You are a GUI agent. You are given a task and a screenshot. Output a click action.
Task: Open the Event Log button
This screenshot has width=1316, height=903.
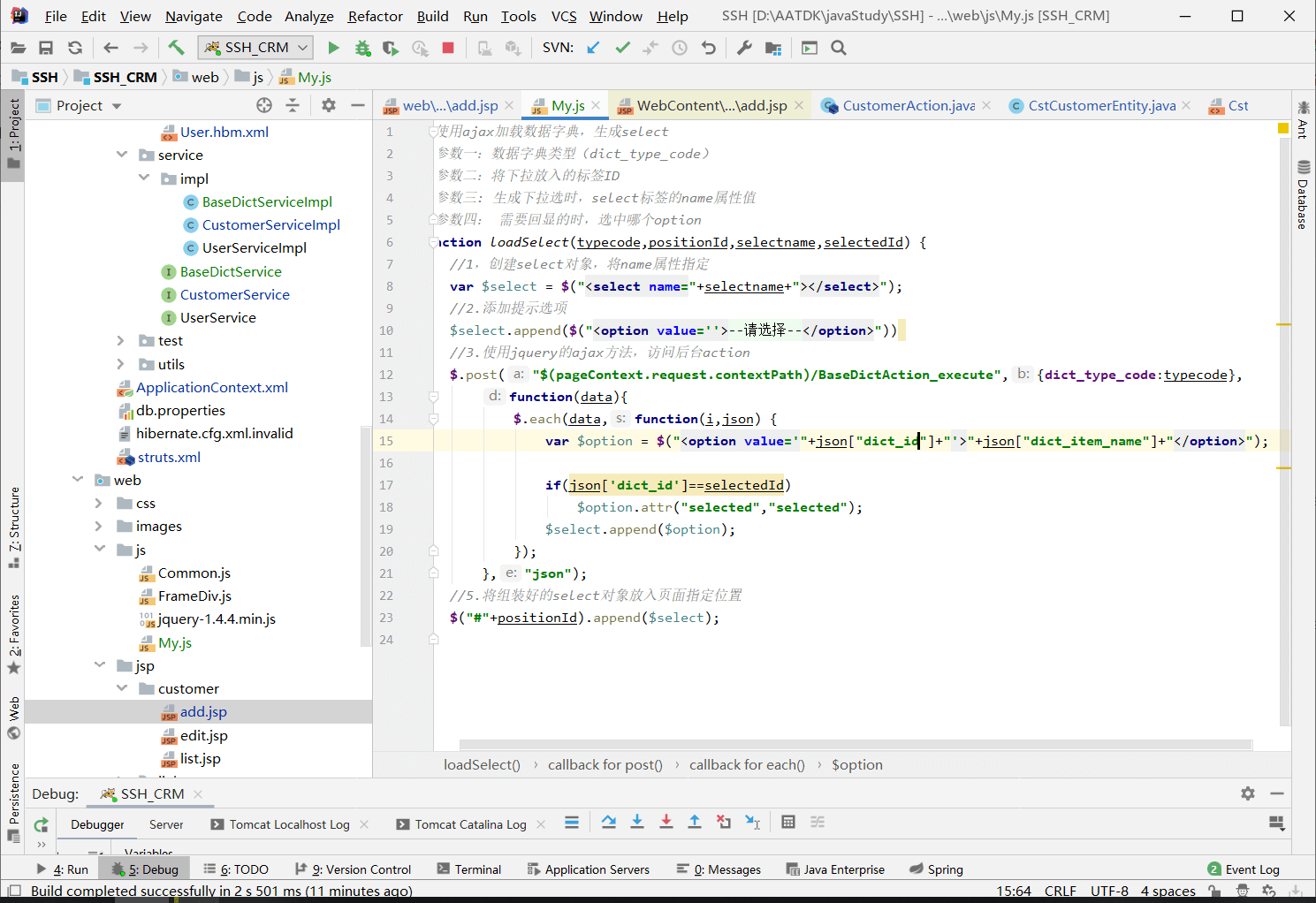click(x=1243, y=869)
